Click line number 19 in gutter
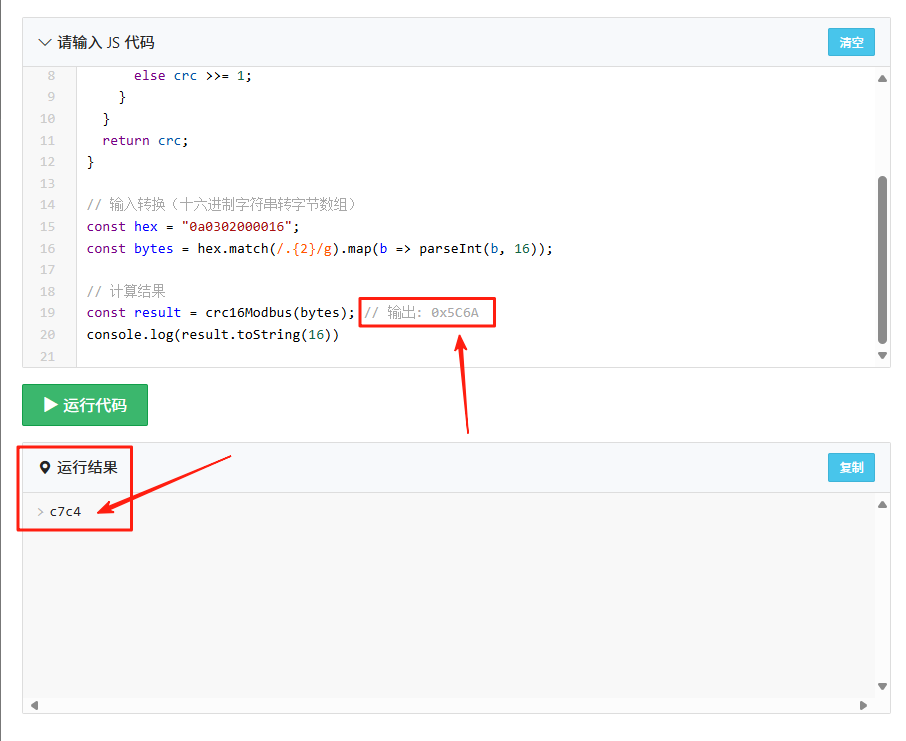This screenshot has height=741, width=906. coord(47,313)
